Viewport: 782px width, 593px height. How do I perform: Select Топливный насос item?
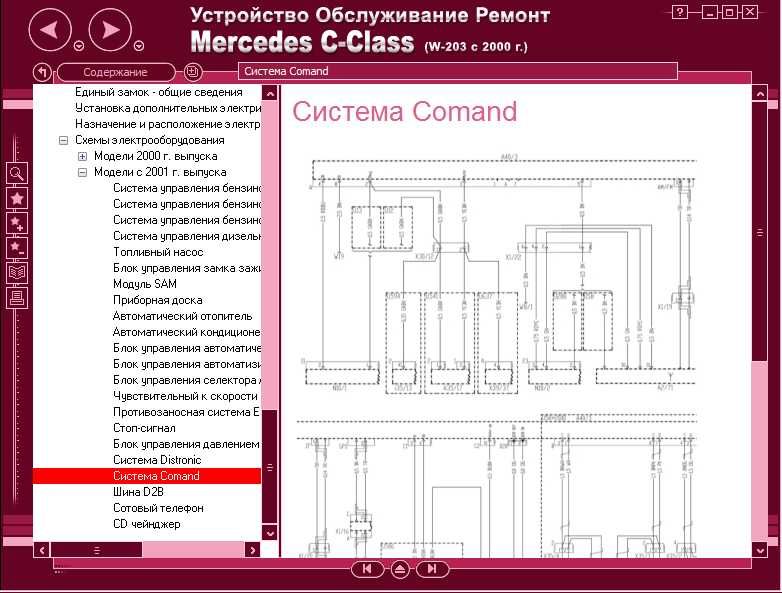point(158,252)
